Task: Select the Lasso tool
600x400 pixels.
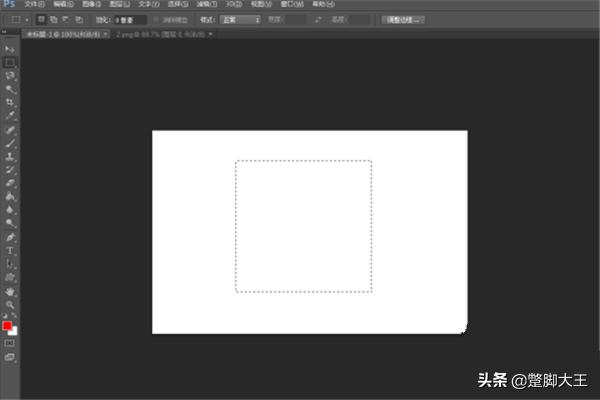Action: [10, 76]
